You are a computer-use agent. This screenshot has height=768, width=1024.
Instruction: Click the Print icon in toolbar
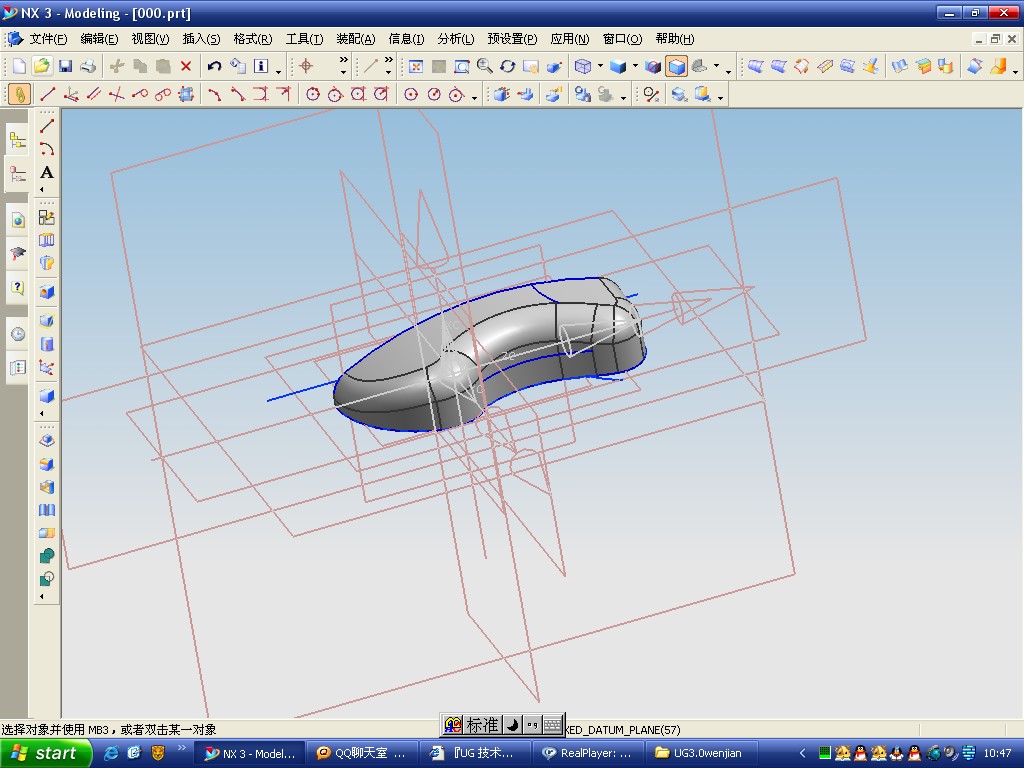(x=88, y=66)
